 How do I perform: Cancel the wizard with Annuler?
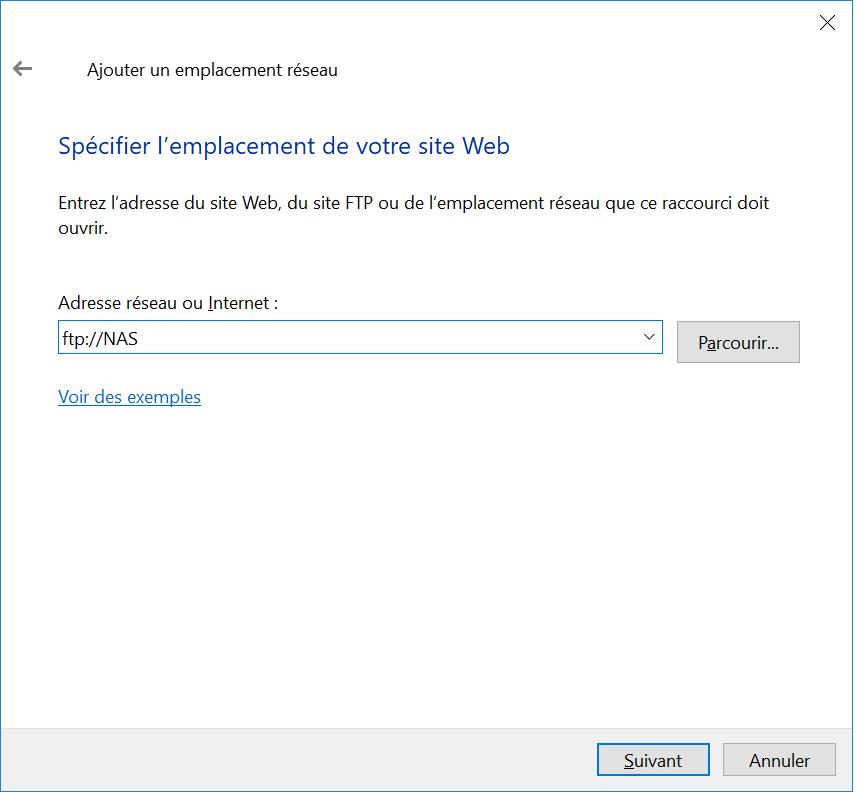[x=779, y=760]
